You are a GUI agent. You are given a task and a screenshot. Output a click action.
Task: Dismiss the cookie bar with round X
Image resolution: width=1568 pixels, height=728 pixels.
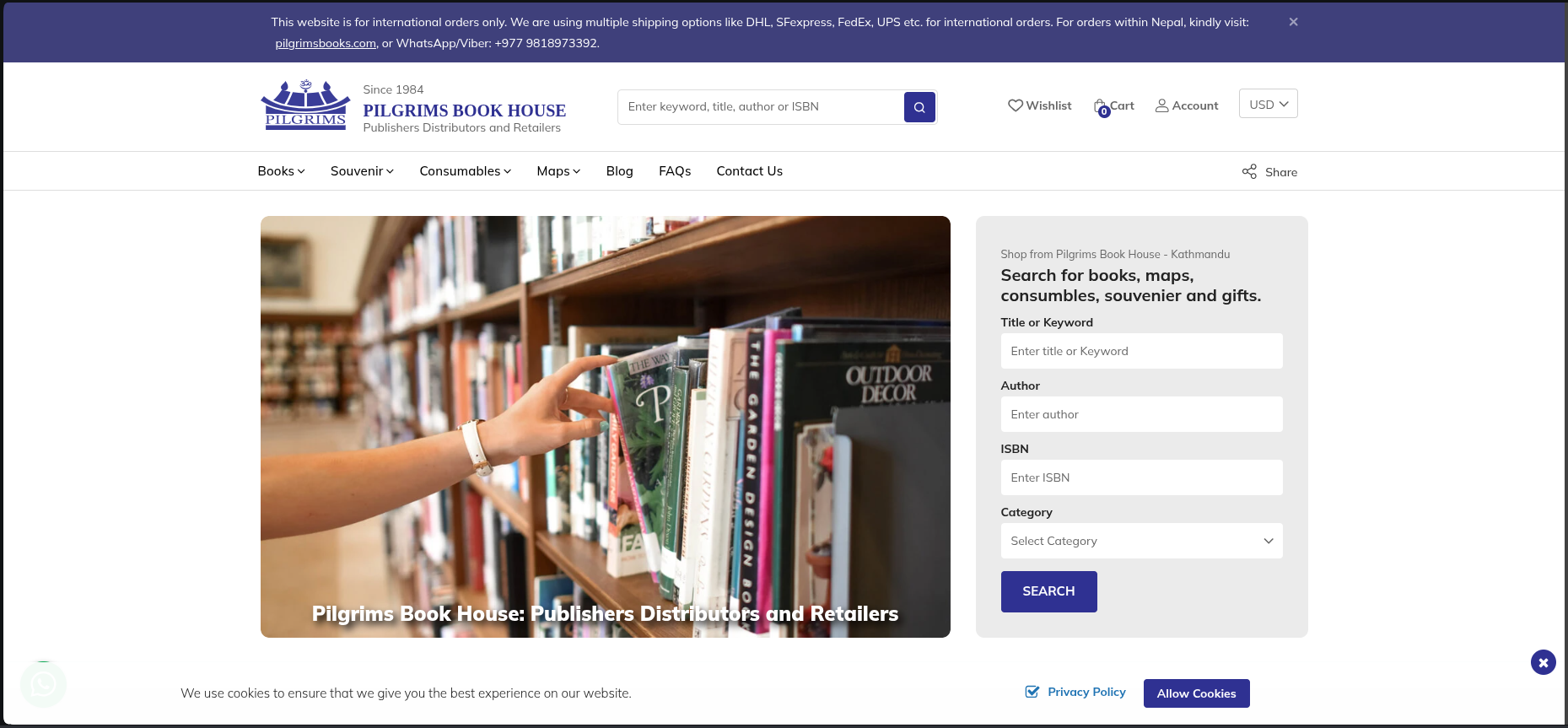[1544, 662]
